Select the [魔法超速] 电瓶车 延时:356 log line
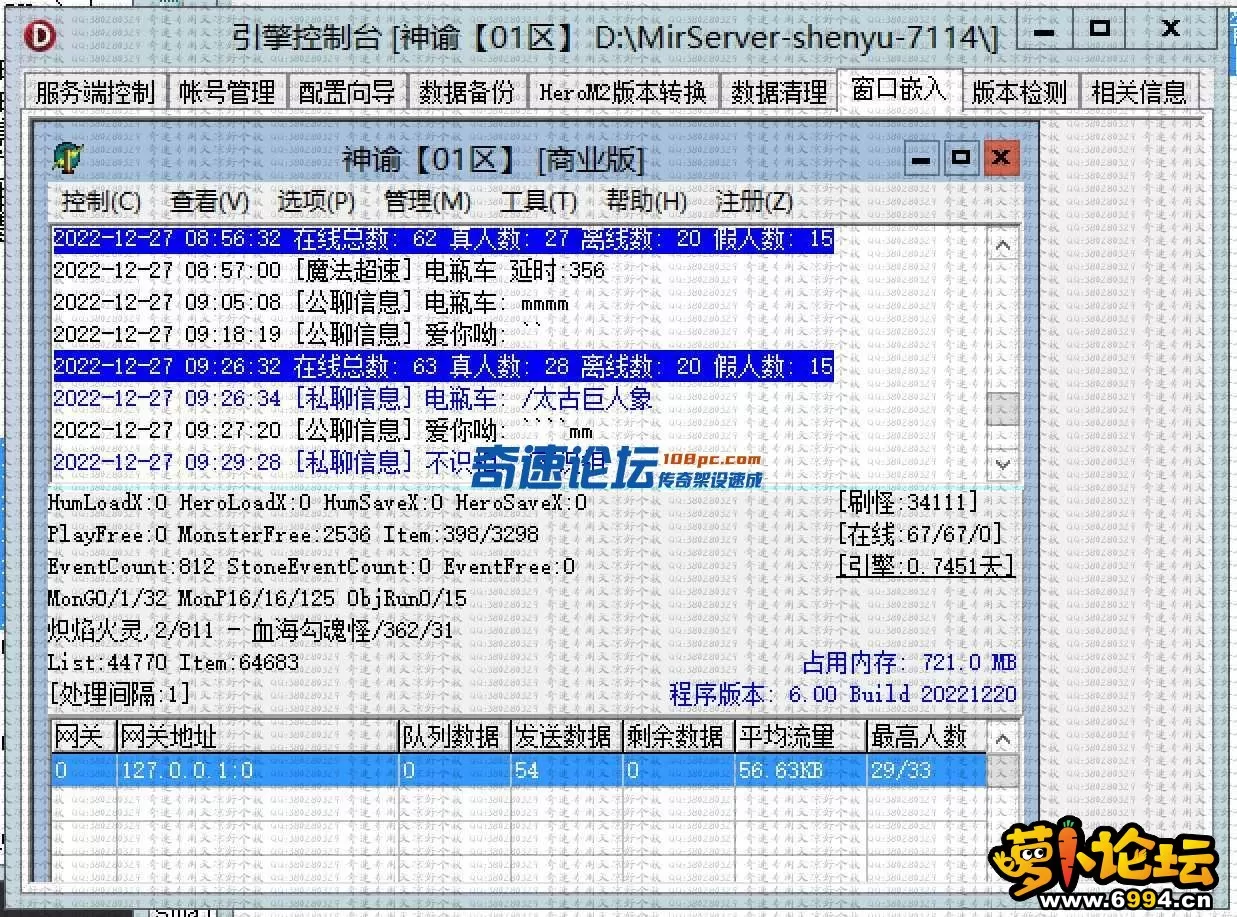Screen dimensions: 1237x917 tap(329, 271)
